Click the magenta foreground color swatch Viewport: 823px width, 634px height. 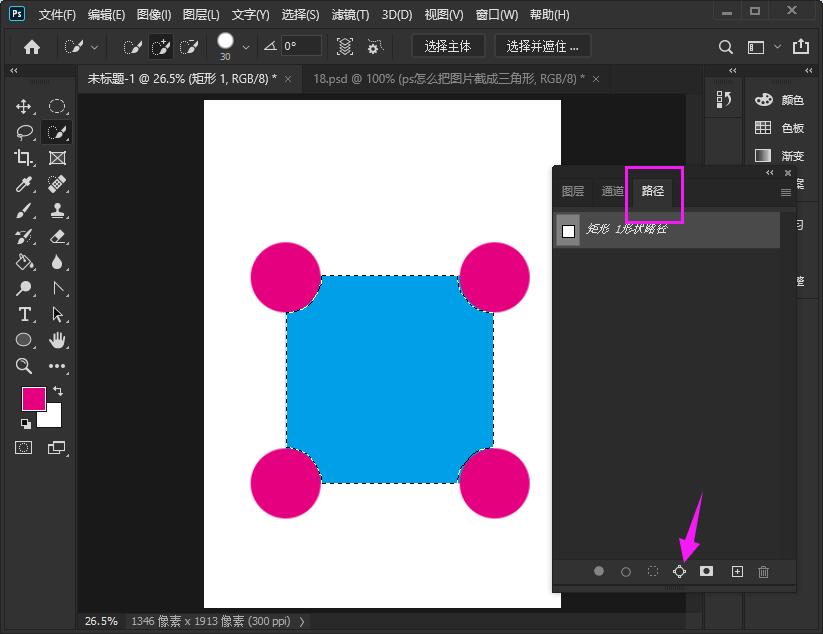[x=33, y=398]
